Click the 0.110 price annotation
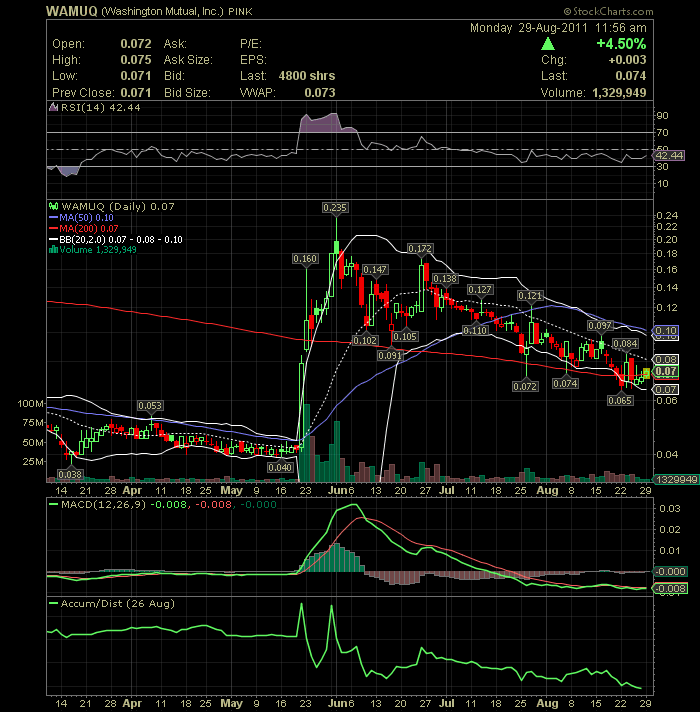 475,330
